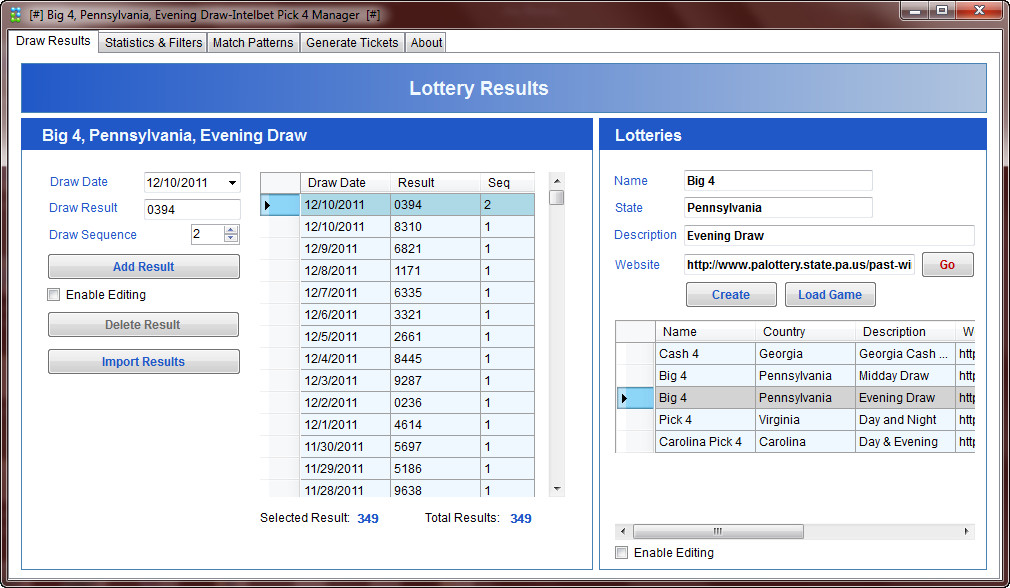This screenshot has width=1010, height=588.
Task: Click the Draw Sequence up arrow
Action: tap(231, 229)
